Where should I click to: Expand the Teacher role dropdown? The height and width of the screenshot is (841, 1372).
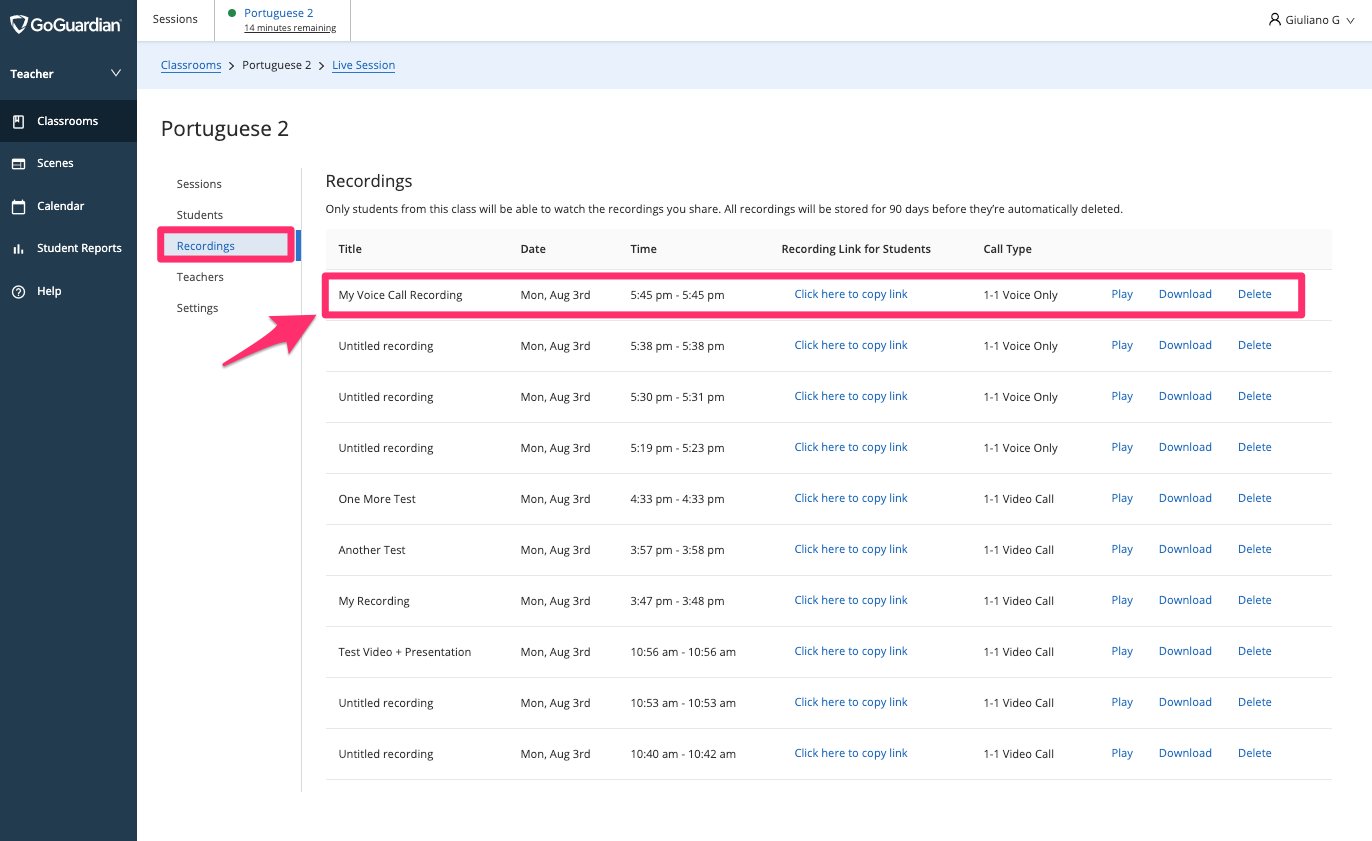[116, 73]
